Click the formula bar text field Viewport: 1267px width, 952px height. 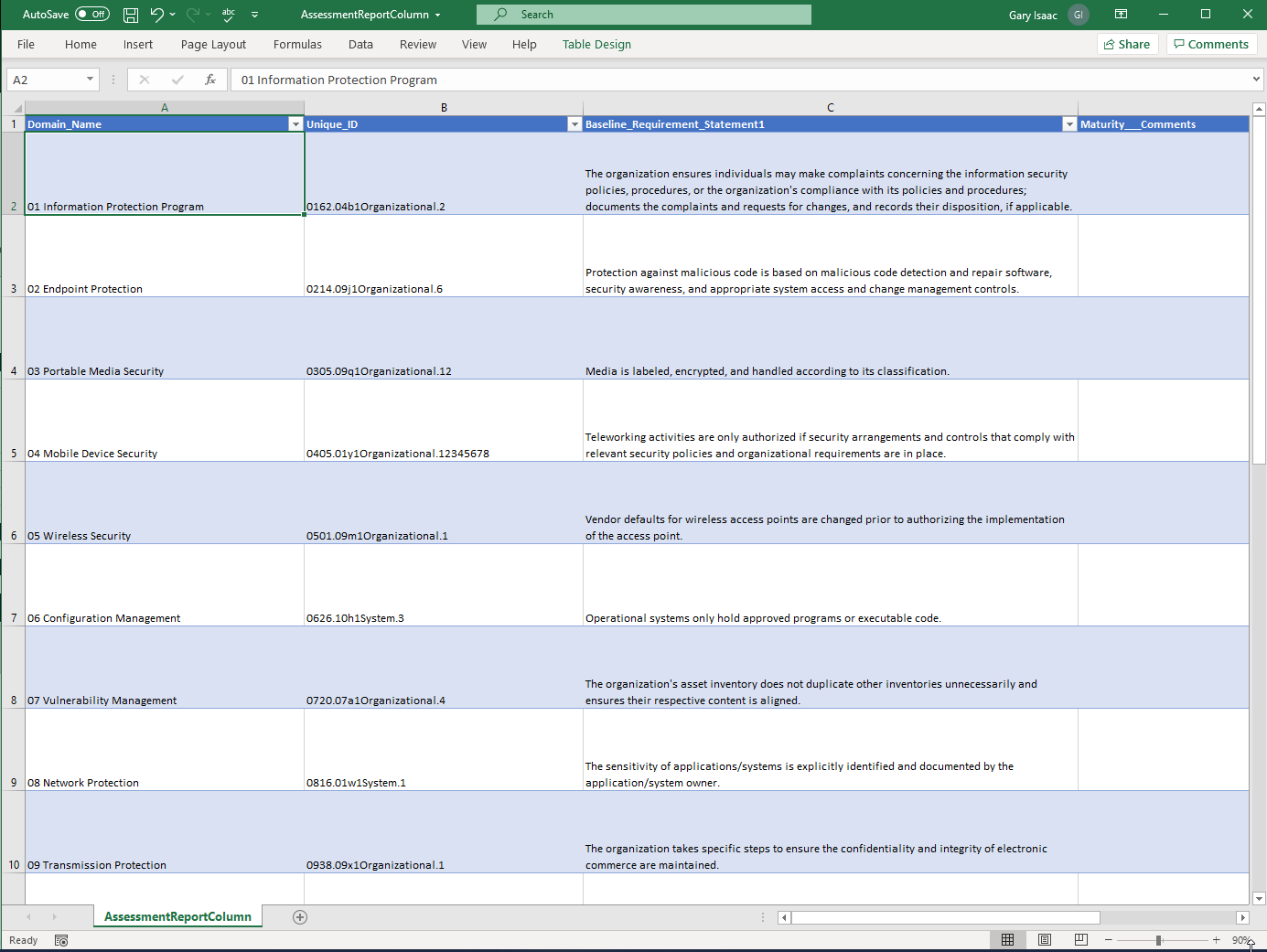[740, 80]
